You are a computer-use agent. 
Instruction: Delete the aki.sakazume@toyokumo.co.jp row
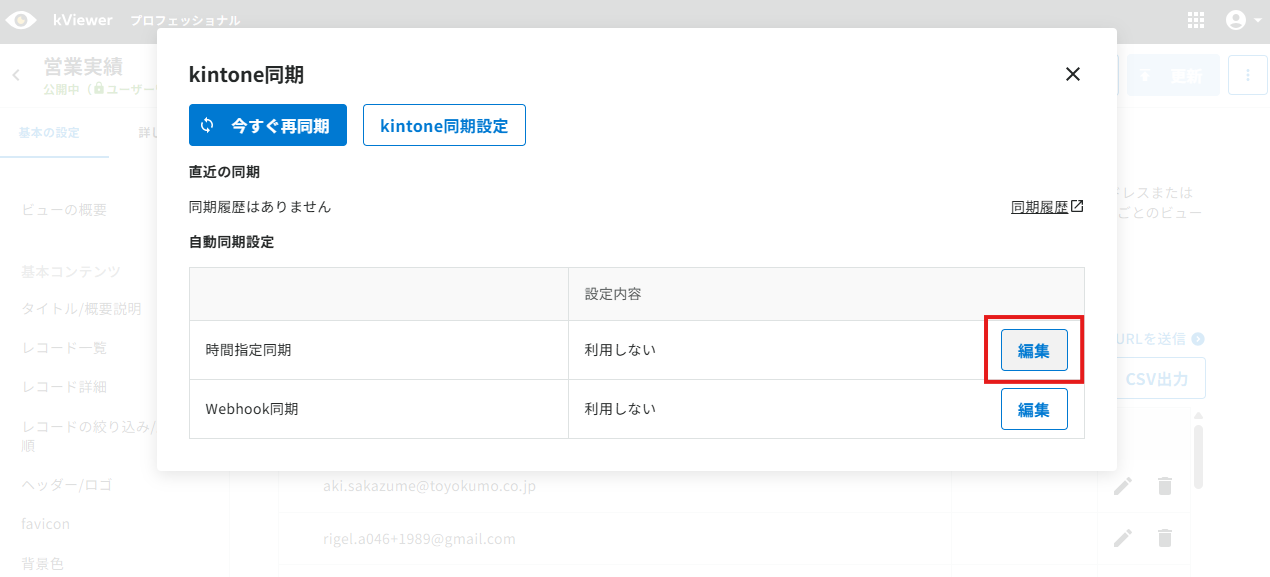click(1164, 486)
